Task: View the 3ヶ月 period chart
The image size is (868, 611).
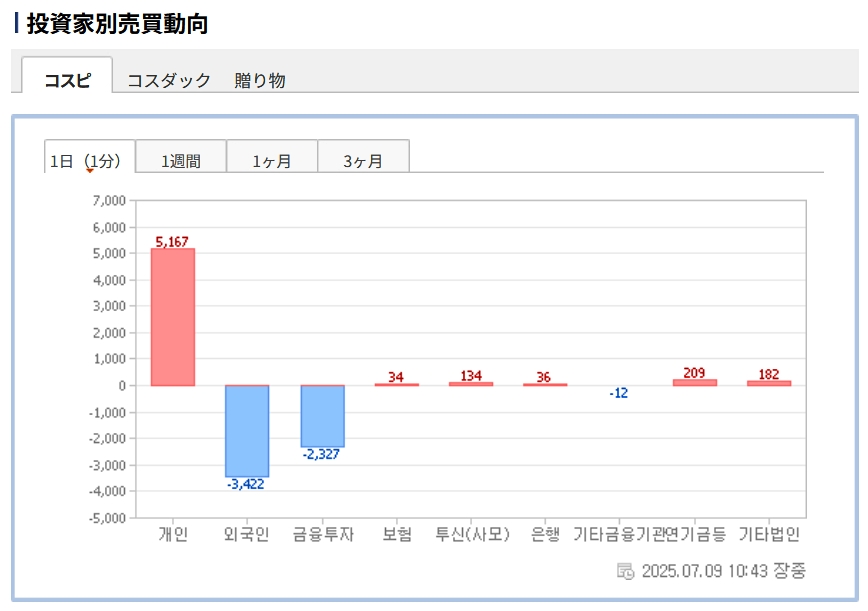Action: pos(363,160)
